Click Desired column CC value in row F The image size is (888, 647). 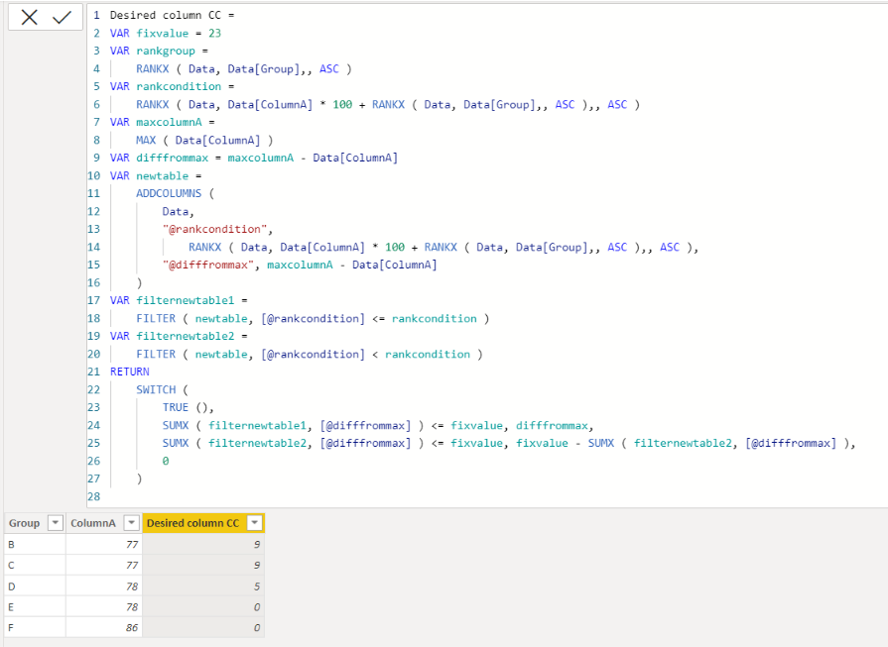click(x=203, y=628)
